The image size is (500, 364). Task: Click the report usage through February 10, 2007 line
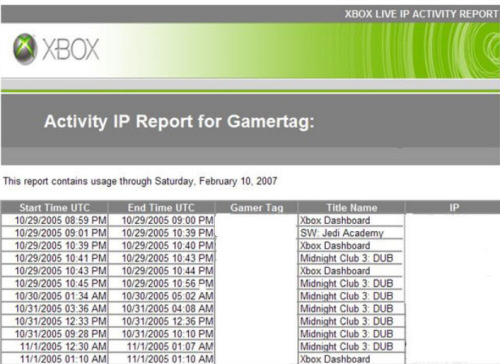(140, 181)
